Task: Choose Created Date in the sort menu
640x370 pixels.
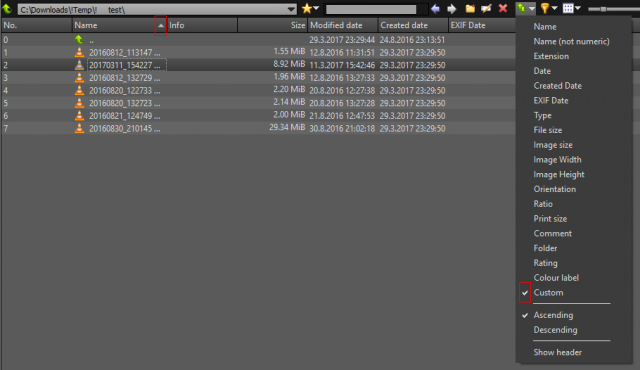Action: pyautogui.click(x=557, y=86)
